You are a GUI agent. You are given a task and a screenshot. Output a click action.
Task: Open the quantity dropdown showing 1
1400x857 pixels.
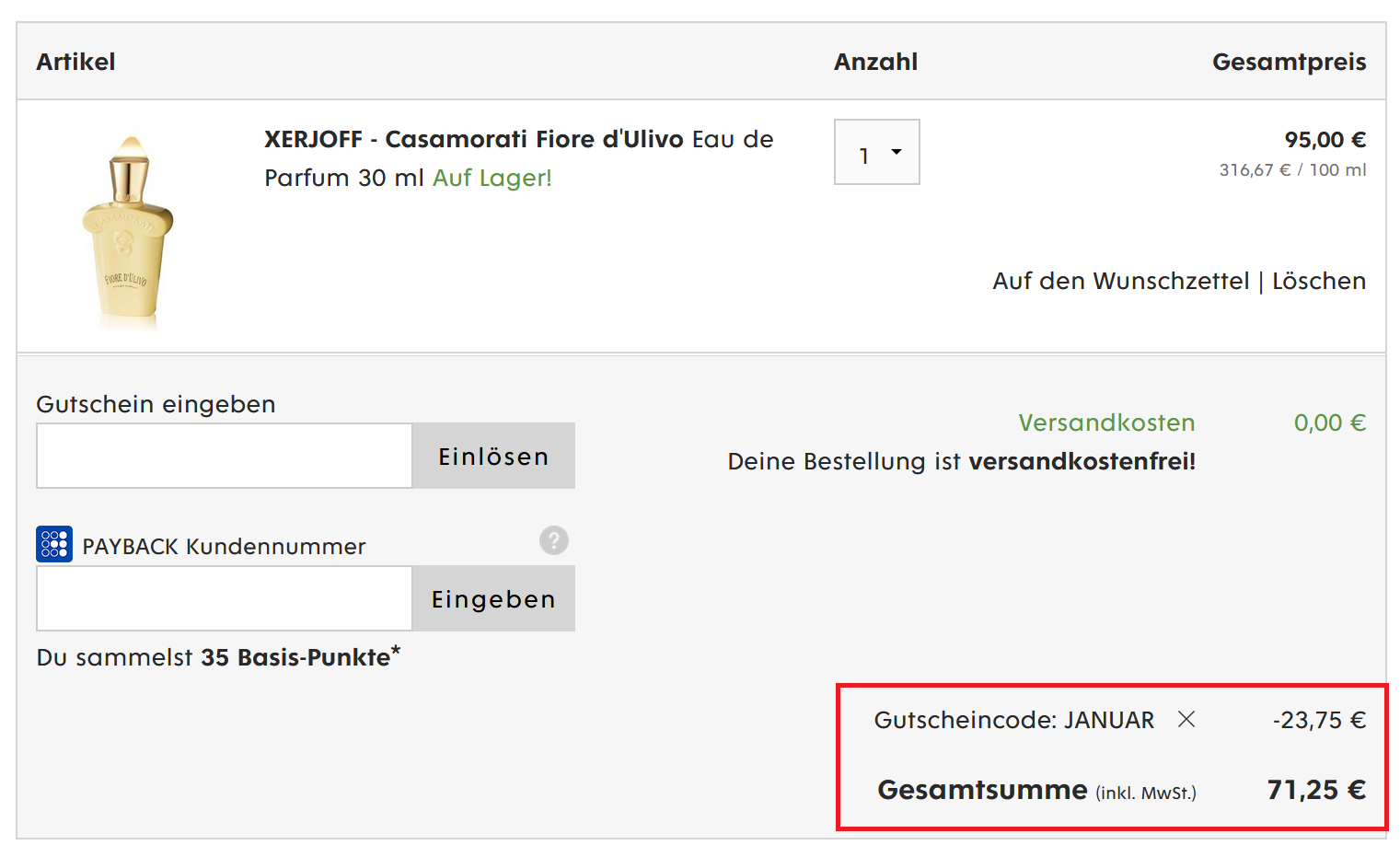click(x=876, y=153)
